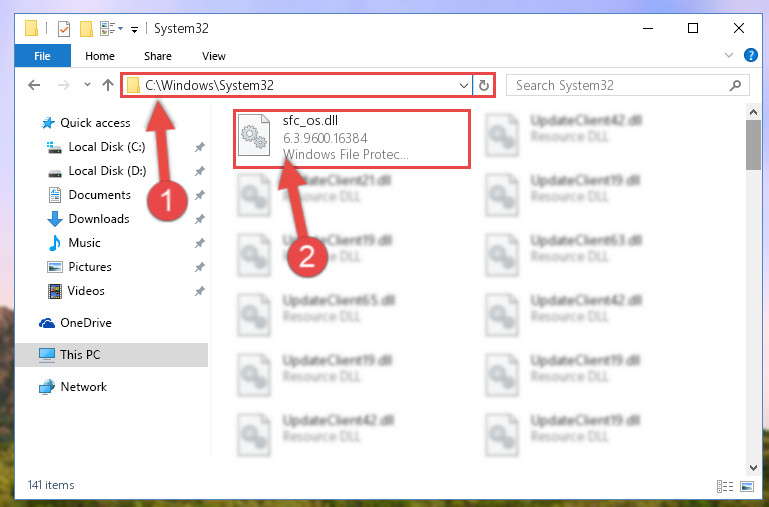Expand the ribbon with chevron

coord(729,55)
